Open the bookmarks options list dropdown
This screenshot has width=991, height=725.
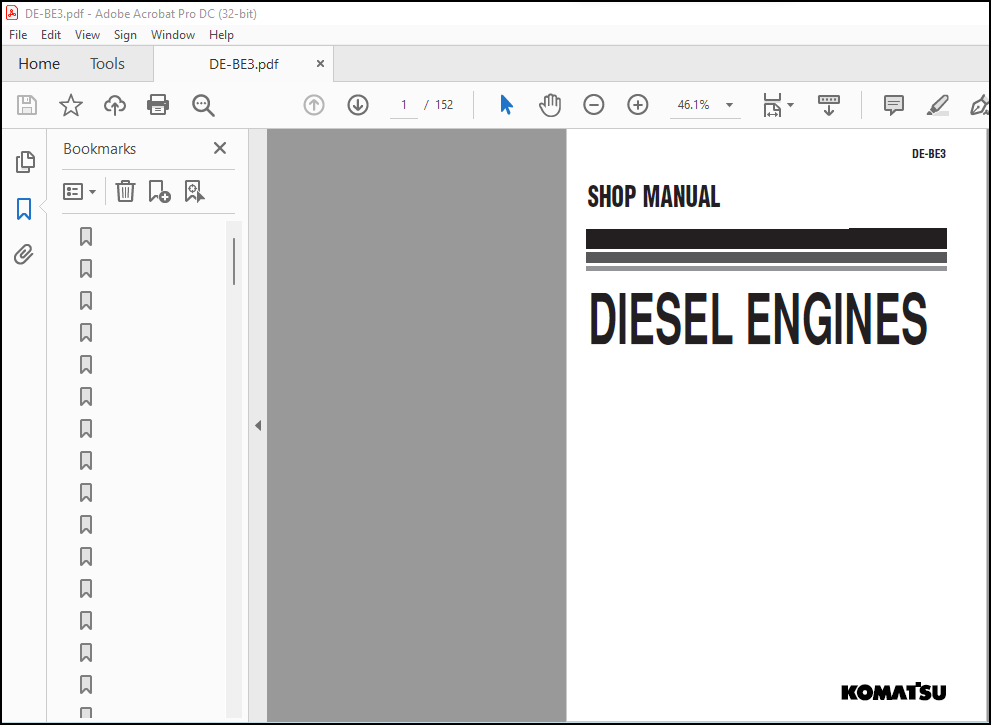(x=80, y=191)
